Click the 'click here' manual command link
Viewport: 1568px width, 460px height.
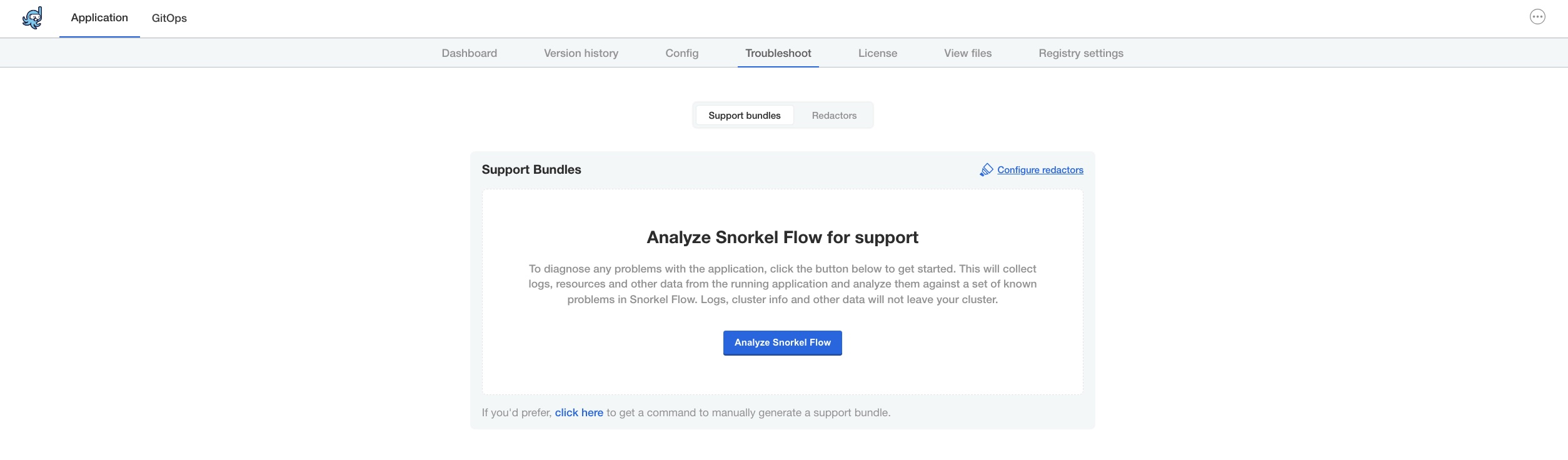[x=579, y=412]
